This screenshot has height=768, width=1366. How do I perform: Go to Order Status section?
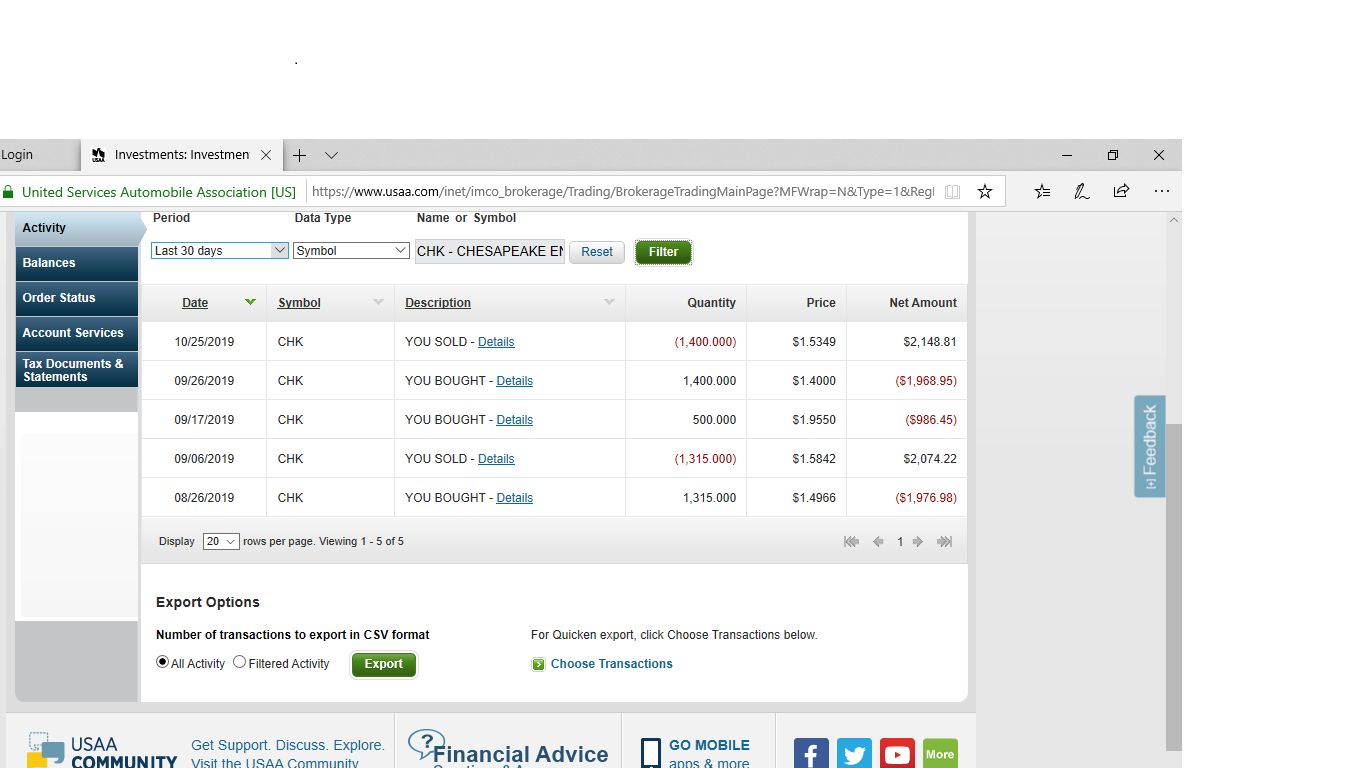pyautogui.click(x=77, y=298)
